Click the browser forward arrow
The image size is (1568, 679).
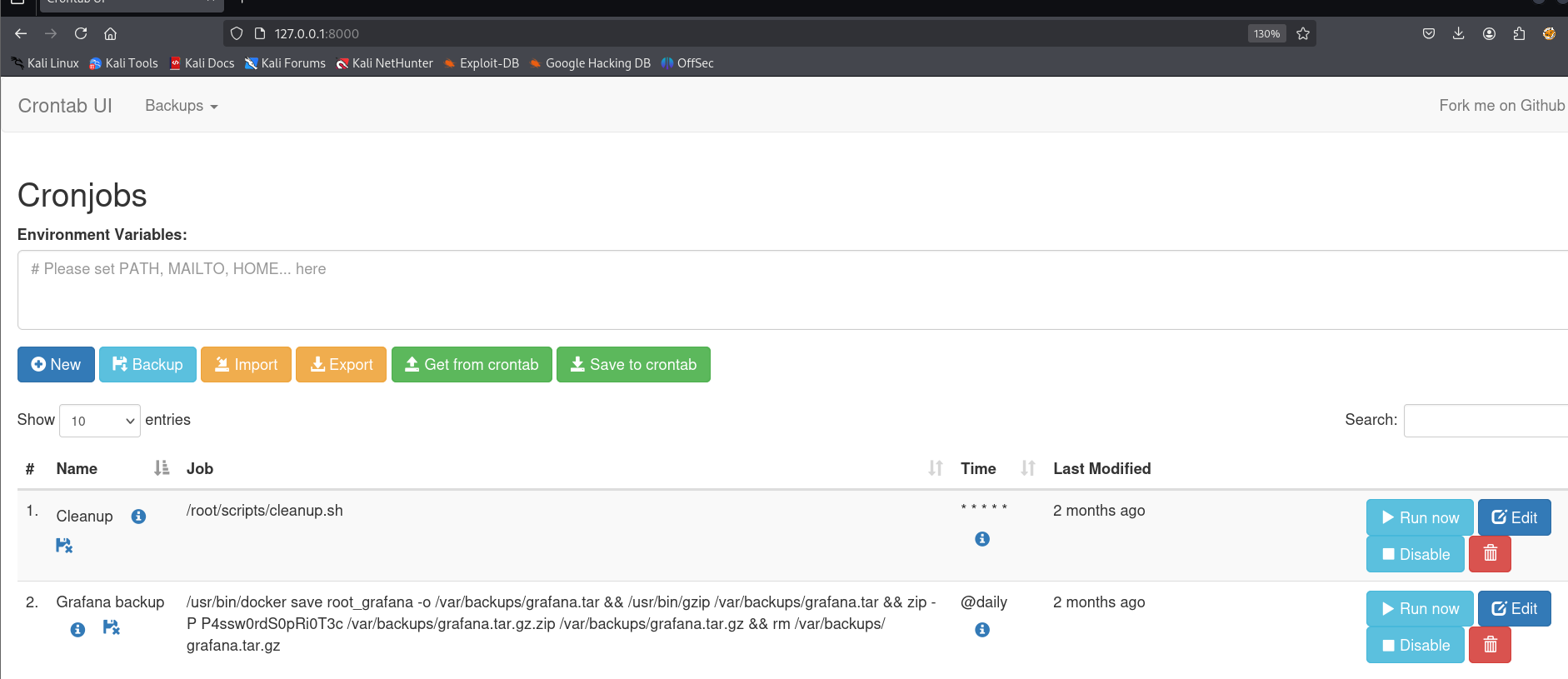click(51, 33)
